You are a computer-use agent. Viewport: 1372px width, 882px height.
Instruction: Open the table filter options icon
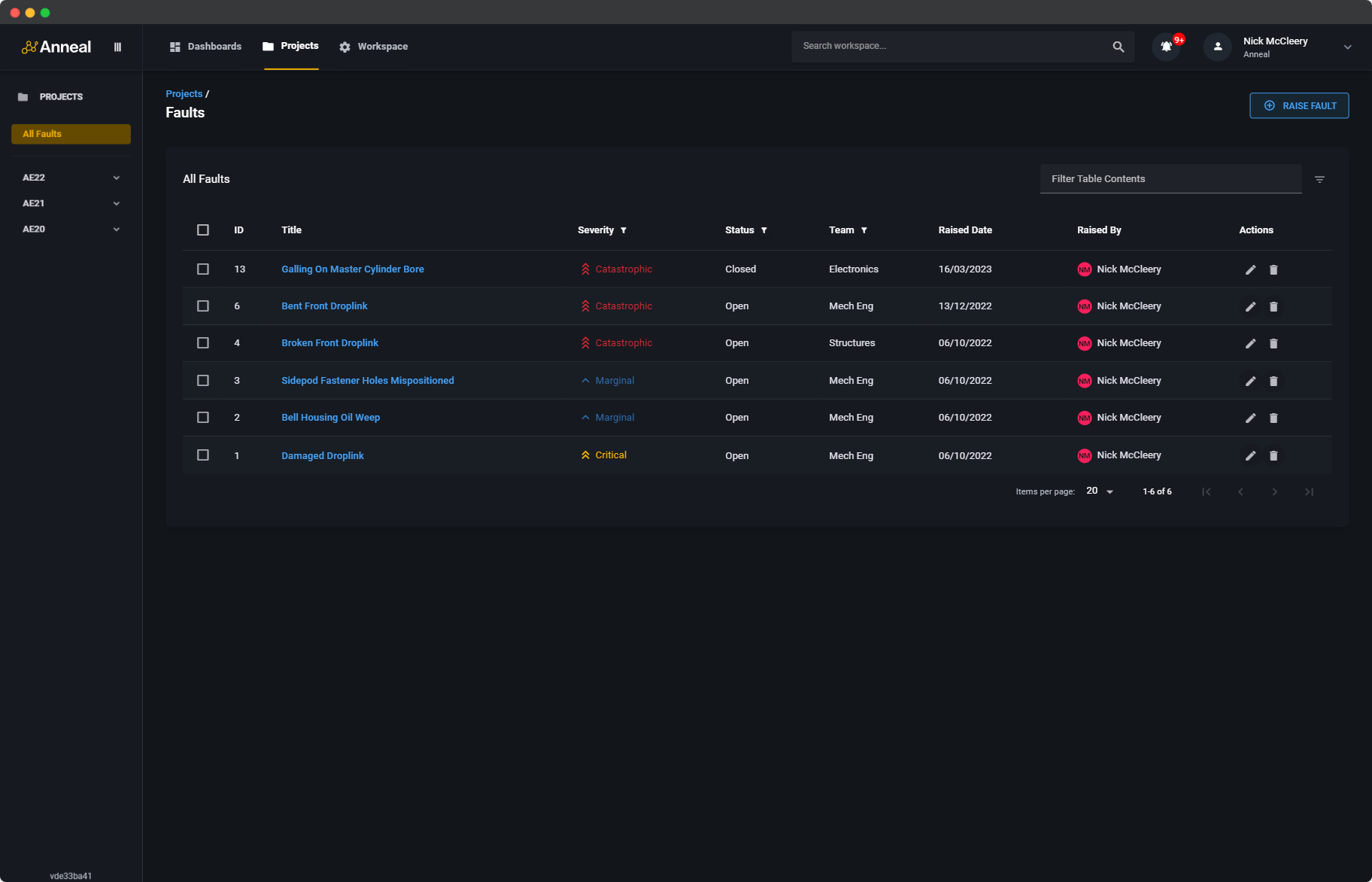pos(1319,179)
